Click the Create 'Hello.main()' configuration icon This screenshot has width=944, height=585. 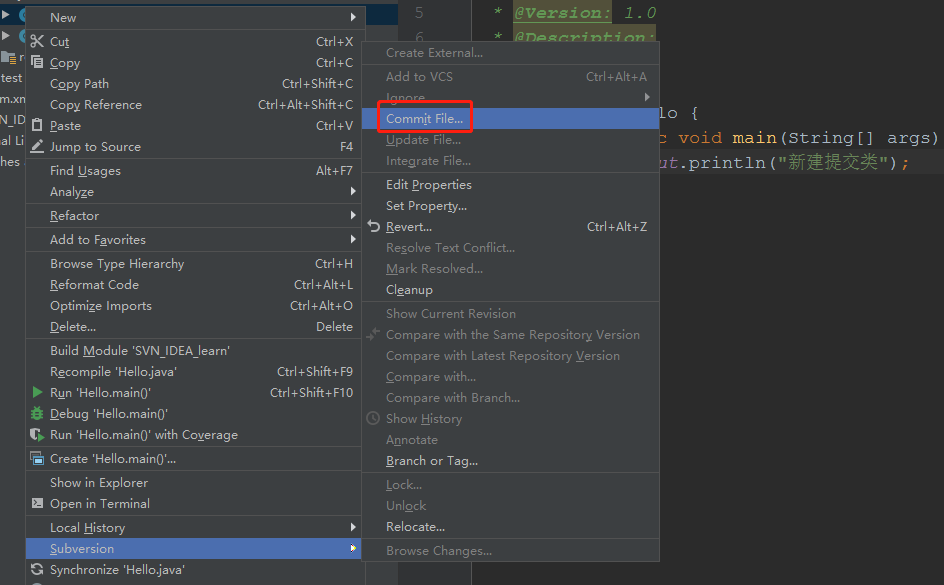pos(37,459)
